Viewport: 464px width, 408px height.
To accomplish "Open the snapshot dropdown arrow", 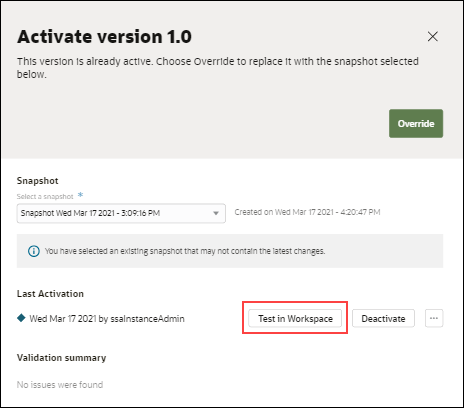I will click(x=216, y=213).
